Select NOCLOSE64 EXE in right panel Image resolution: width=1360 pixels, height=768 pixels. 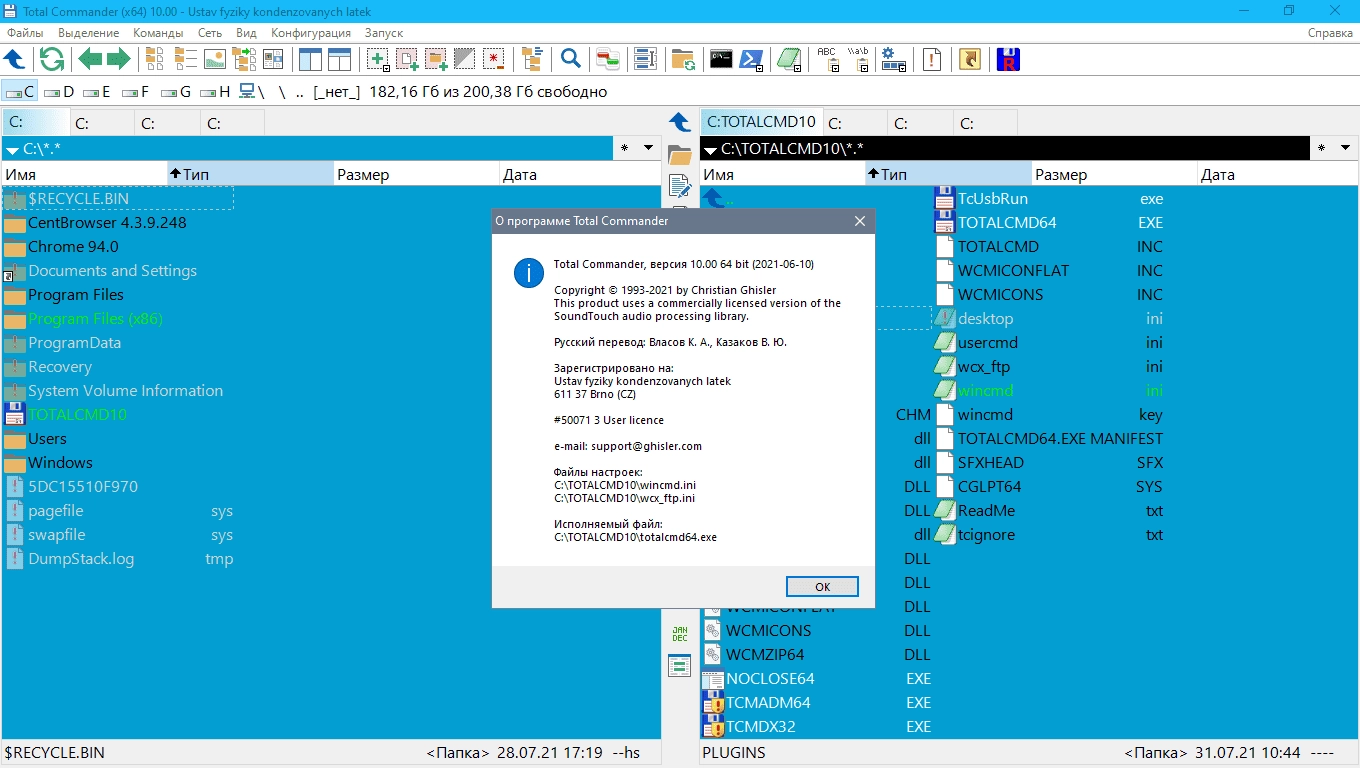817,679
